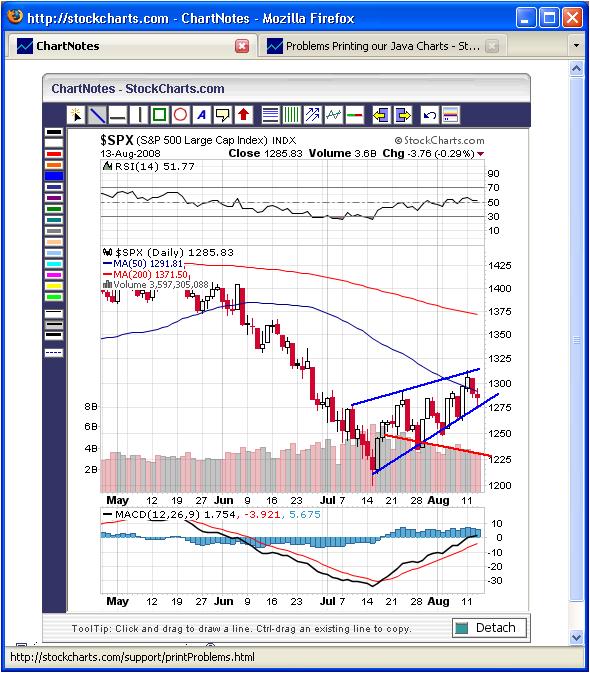
Task: Choose the vertical green lines cycle tool
Action: (x=291, y=115)
